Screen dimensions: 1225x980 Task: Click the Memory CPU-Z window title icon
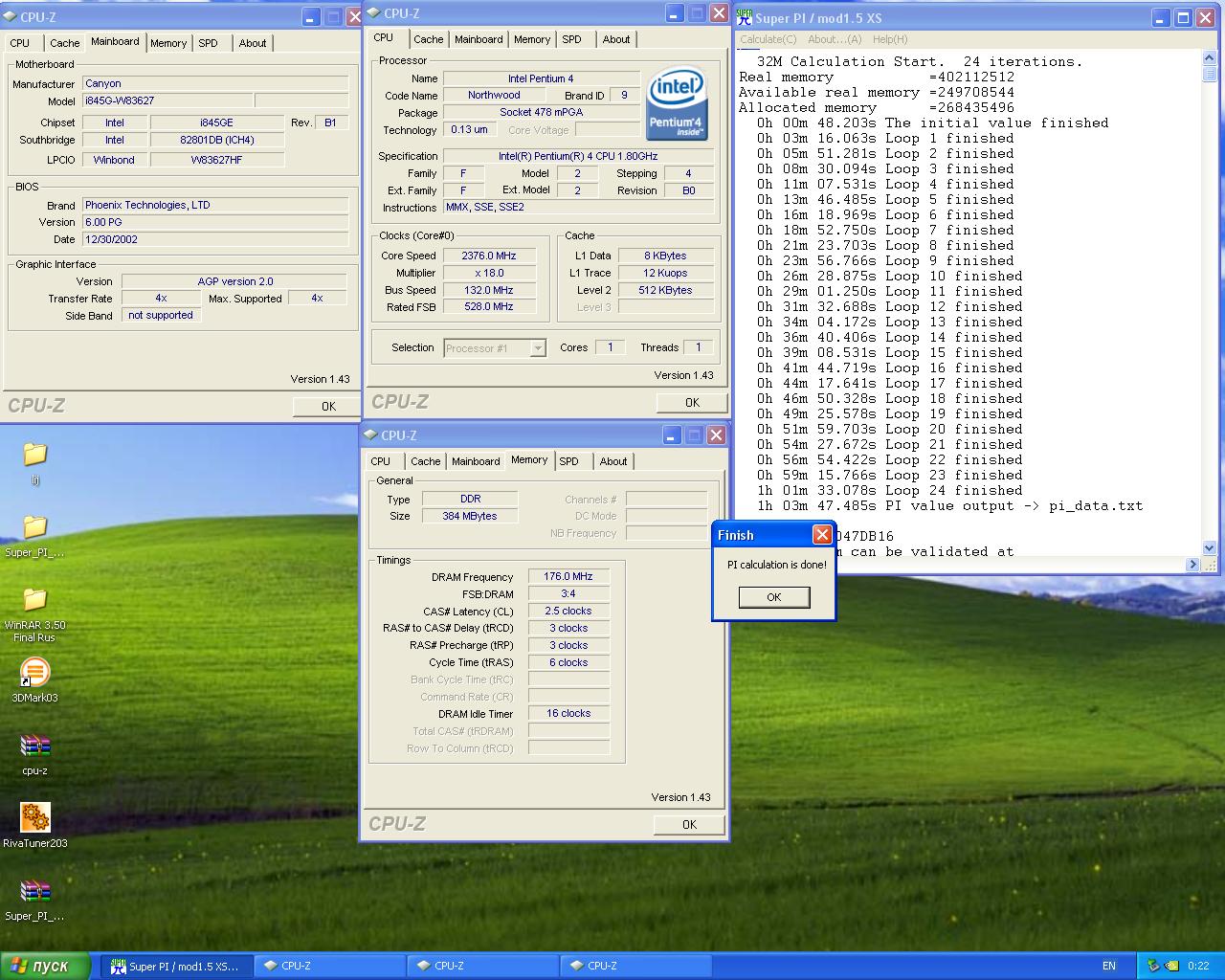[369, 434]
